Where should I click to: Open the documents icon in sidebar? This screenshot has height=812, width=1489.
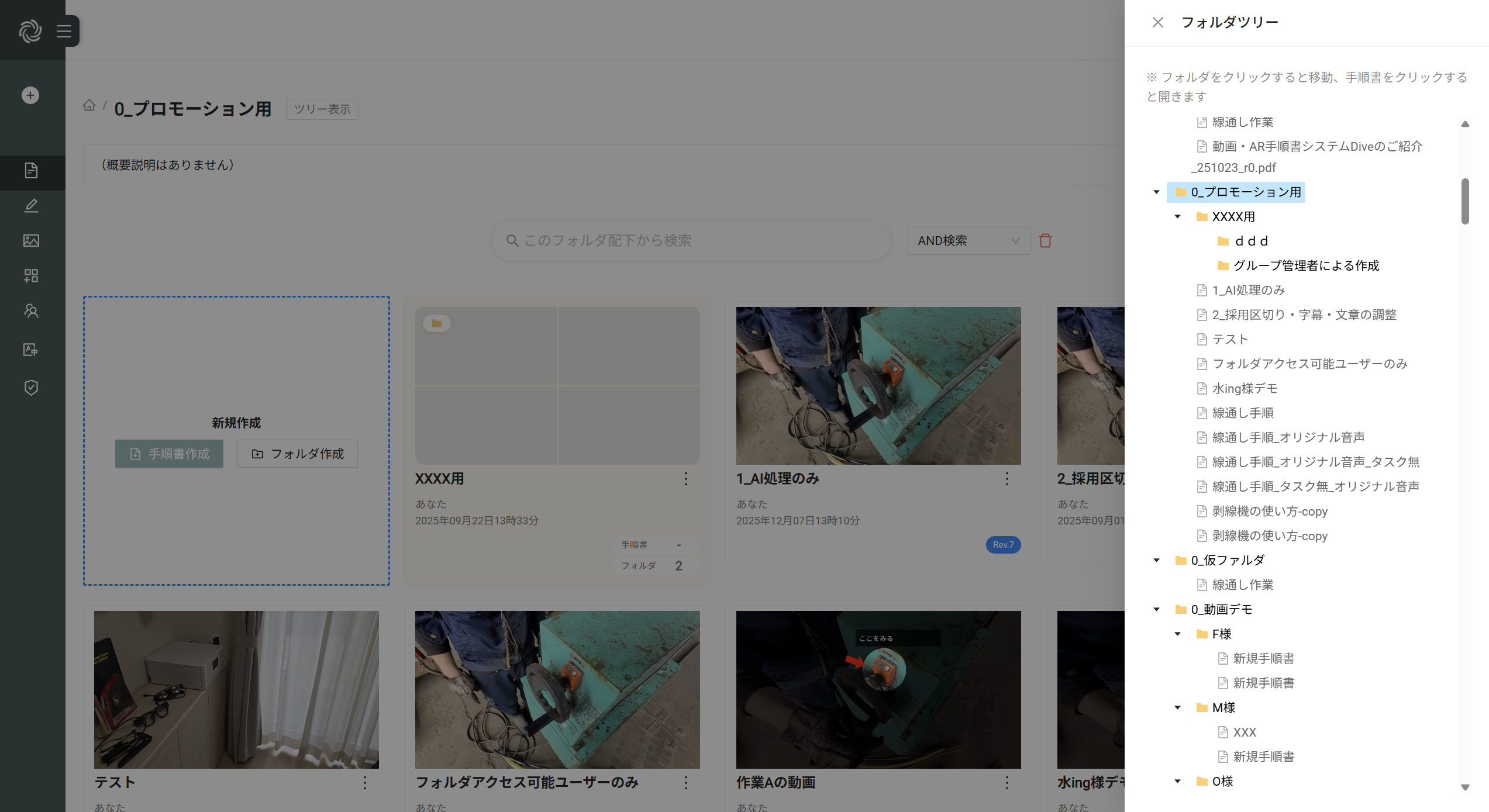coord(31,171)
